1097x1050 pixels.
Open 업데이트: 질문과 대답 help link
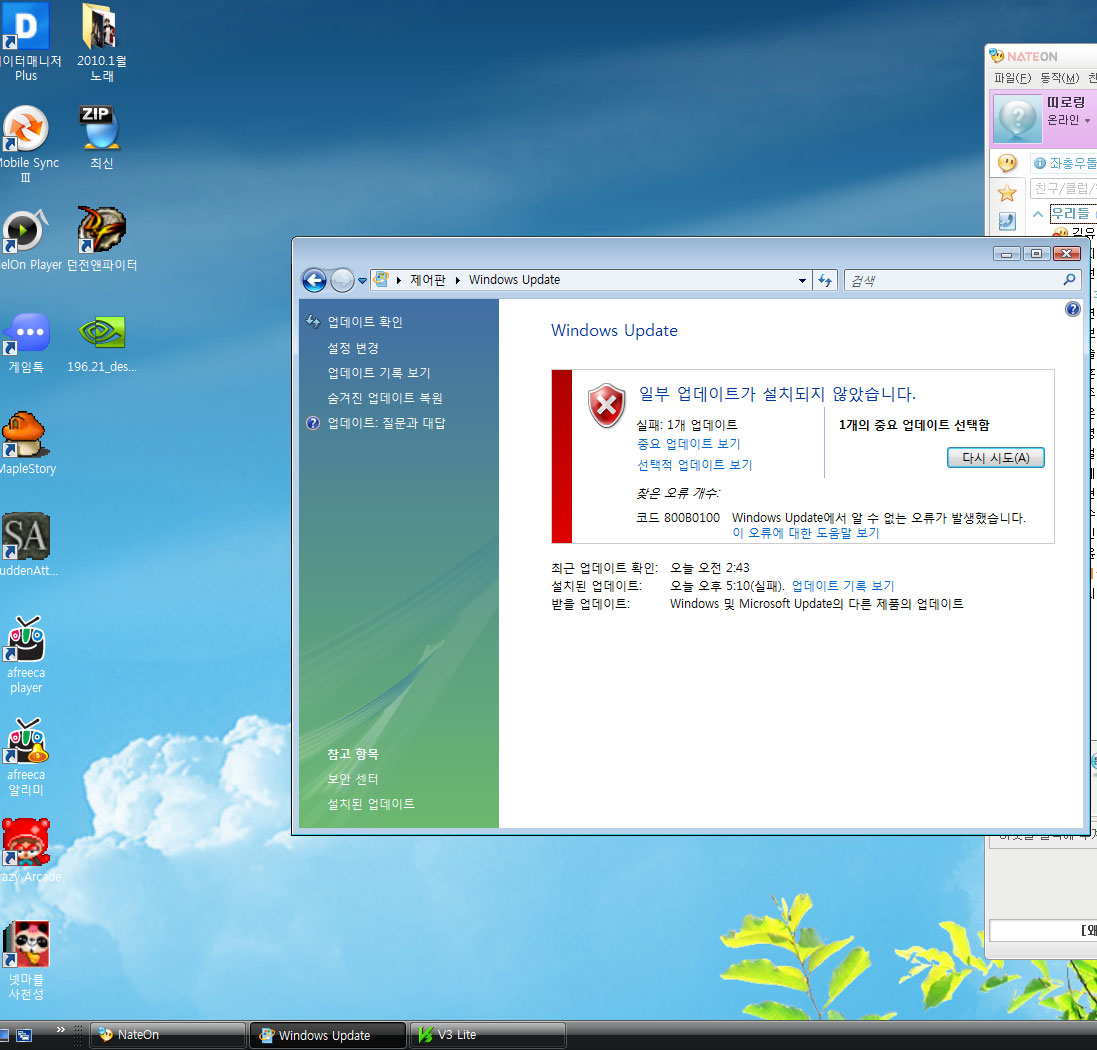386,423
